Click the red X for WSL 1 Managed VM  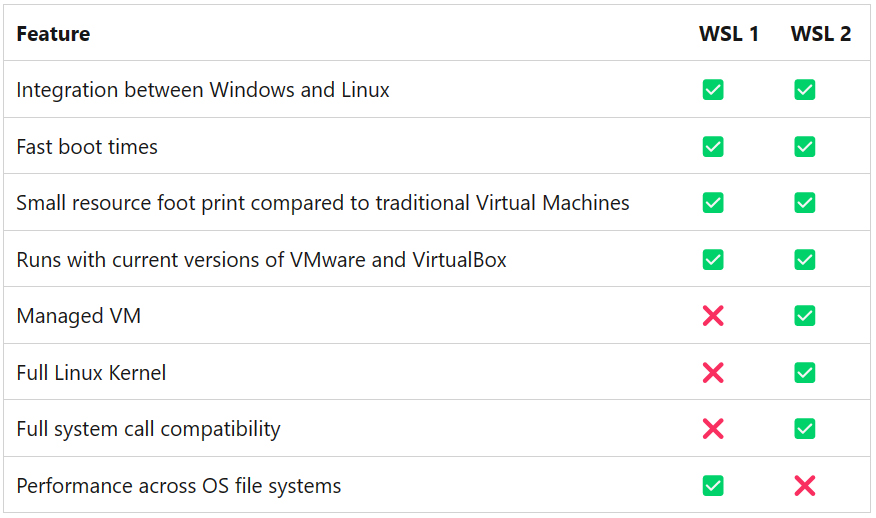713,316
